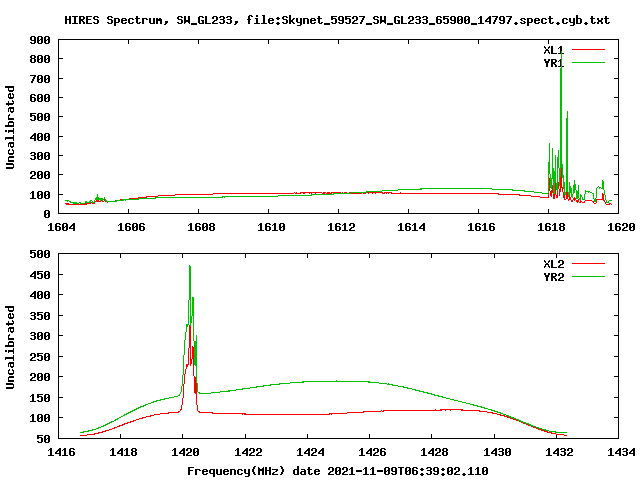This screenshot has height=480, width=640.
Task: Click the 50 y-axis tick label
Action: (x=44, y=439)
